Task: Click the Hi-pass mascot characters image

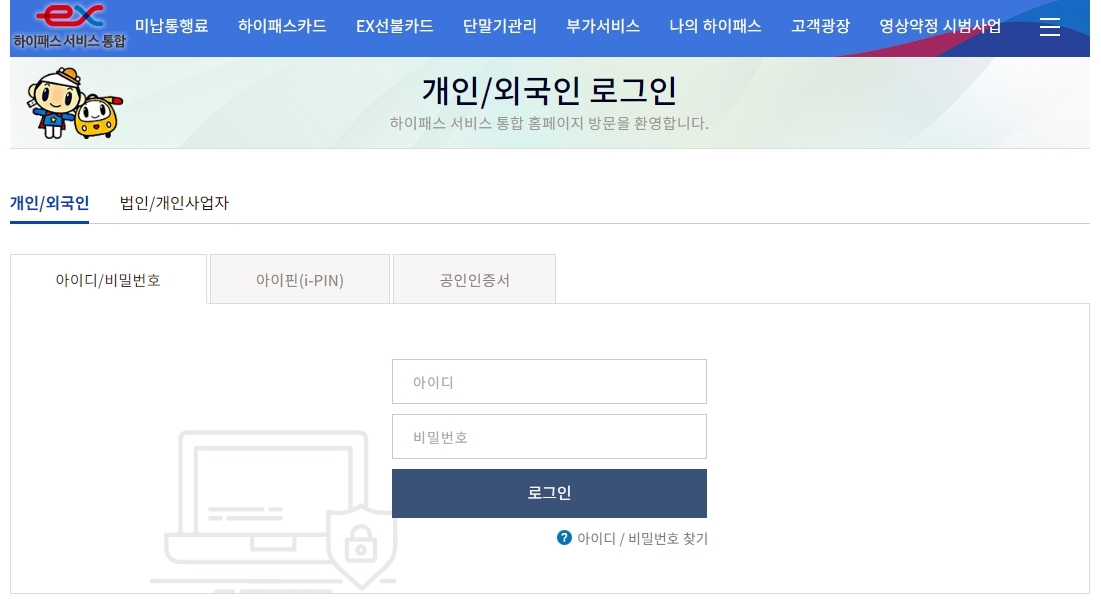Action: (74, 103)
